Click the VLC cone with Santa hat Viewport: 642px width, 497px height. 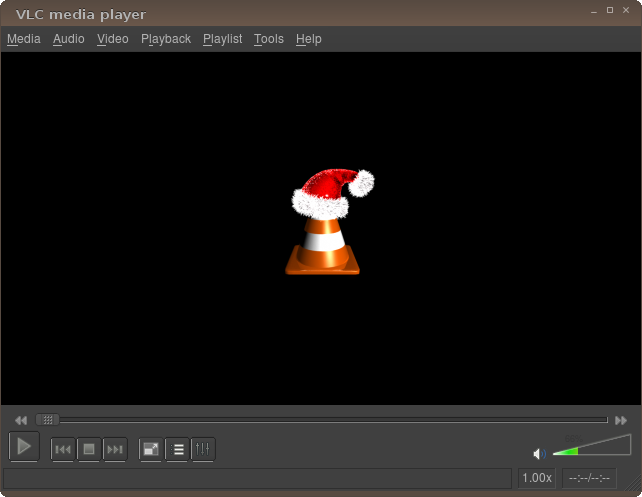coord(330,221)
